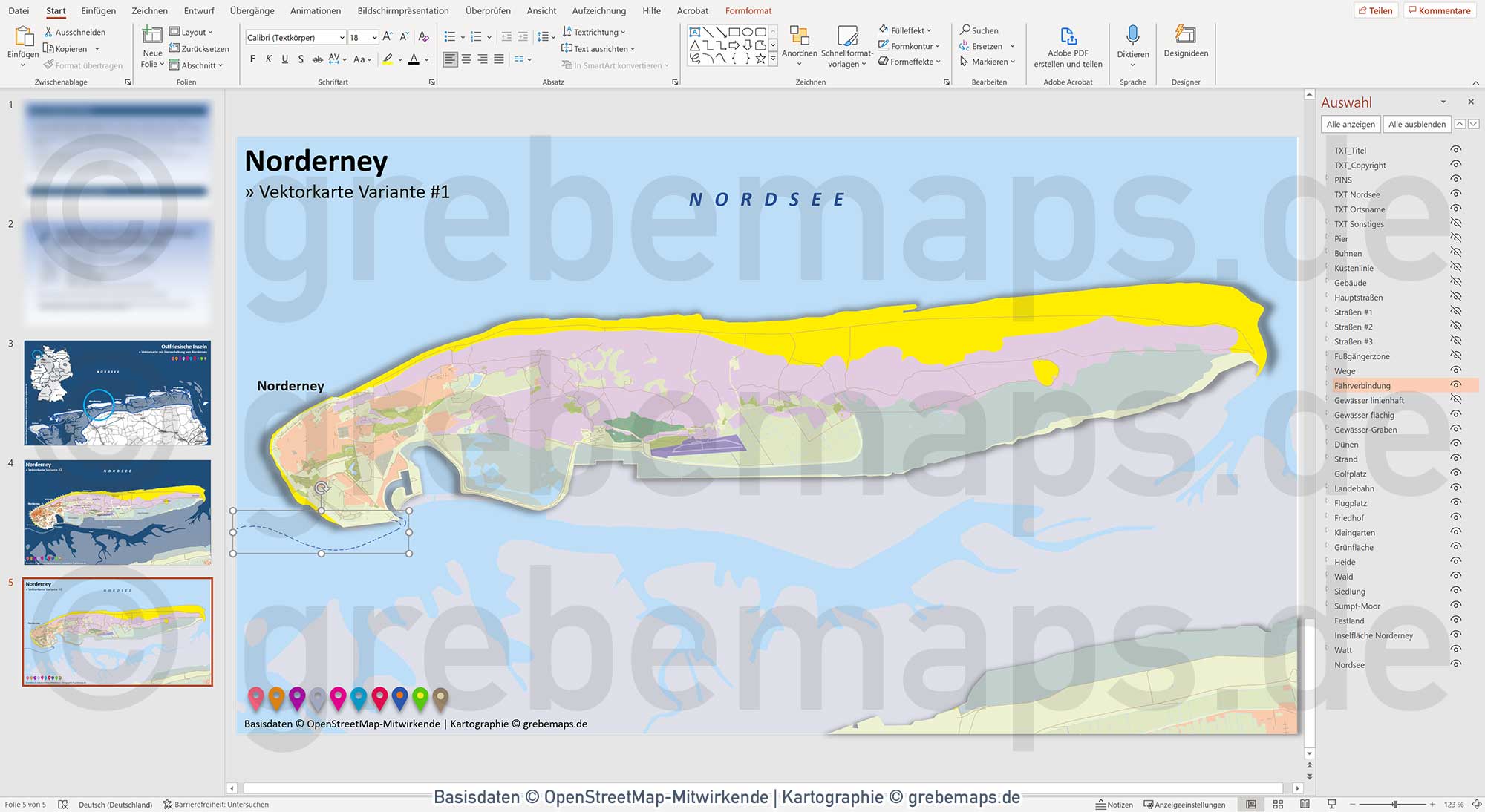The height and width of the screenshot is (812, 1485).
Task: Hide the Dünen layer
Action: point(1457,444)
